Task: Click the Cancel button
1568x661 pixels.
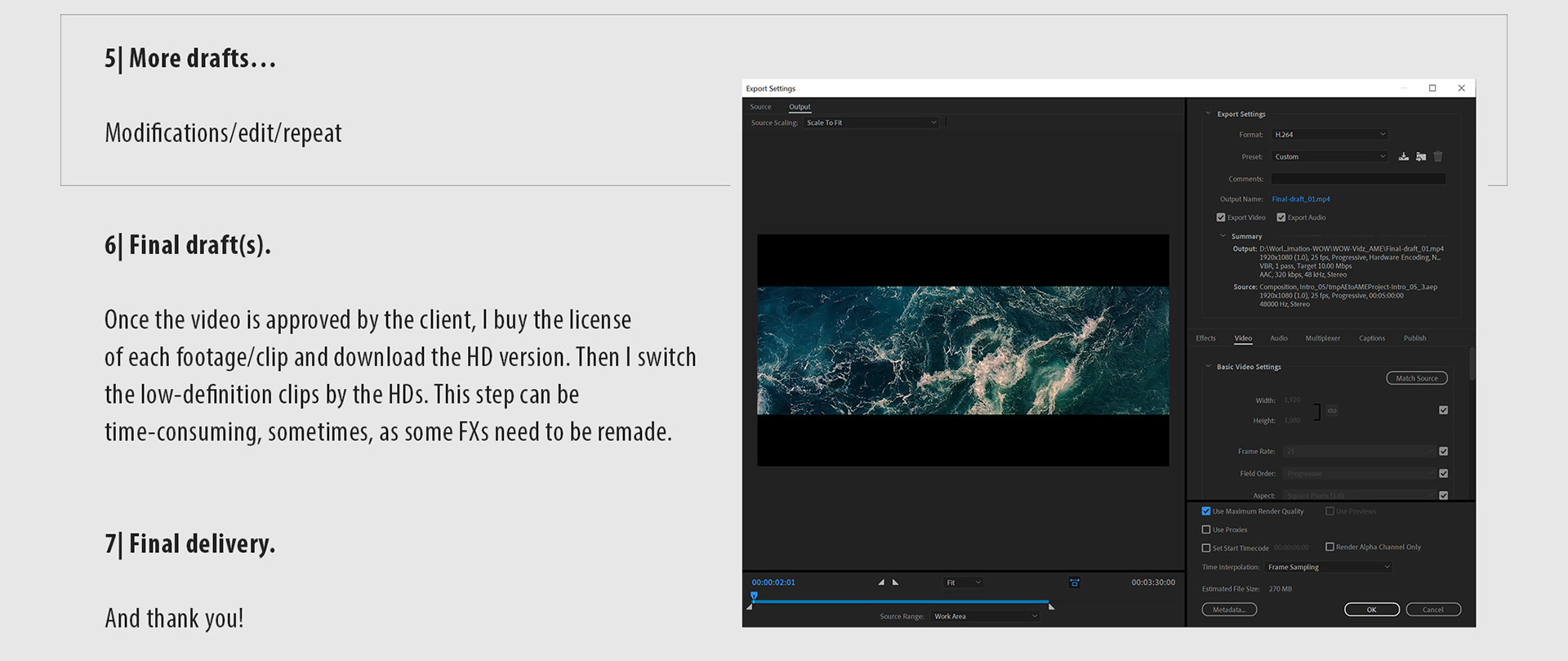Action: pos(1433,610)
